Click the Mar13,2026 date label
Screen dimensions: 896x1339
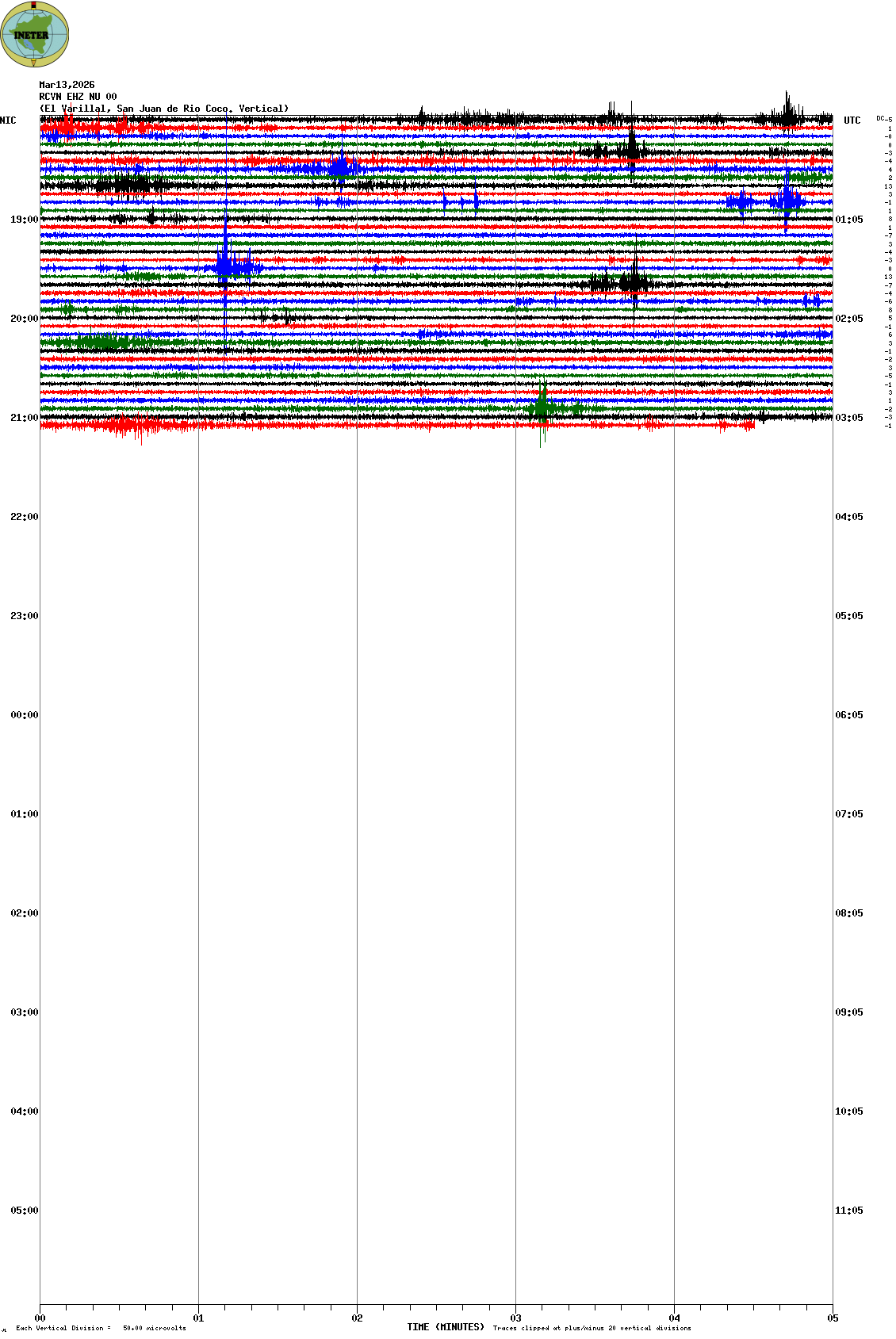point(67,85)
